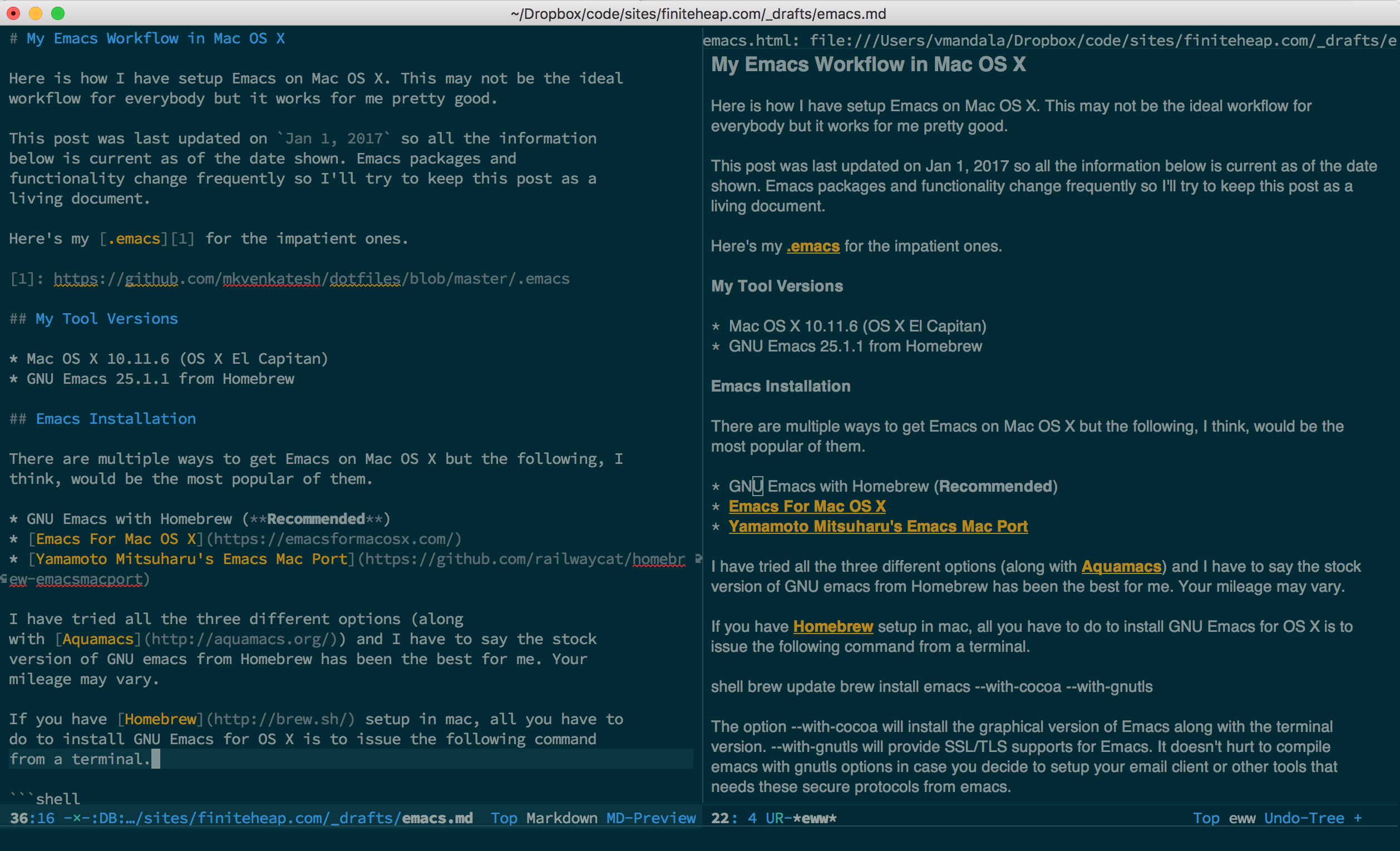Click the '## Emacs Installation' markdown heading
This screenshot has height=851, width=1400.
coord(103,419)
